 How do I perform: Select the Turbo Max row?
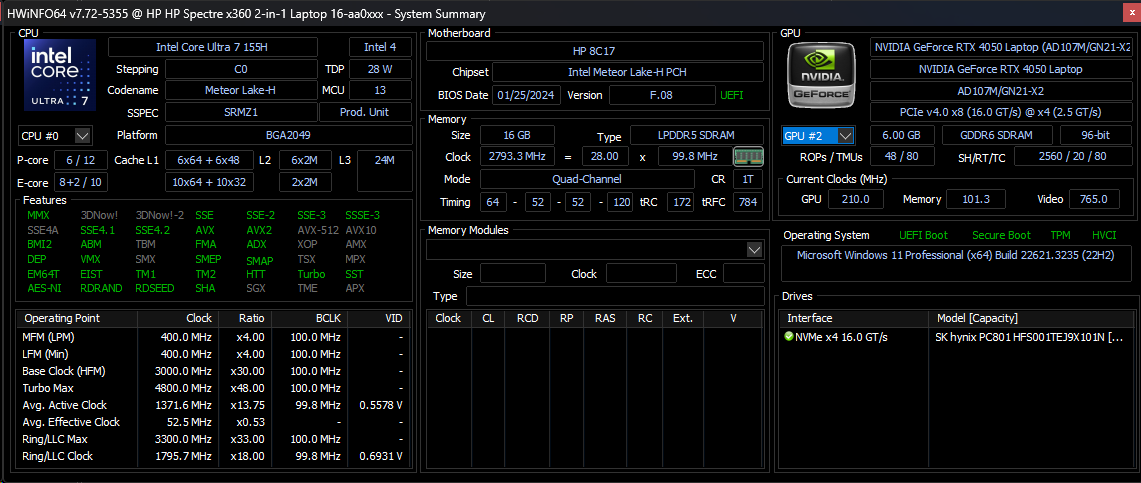click(212, 388)
